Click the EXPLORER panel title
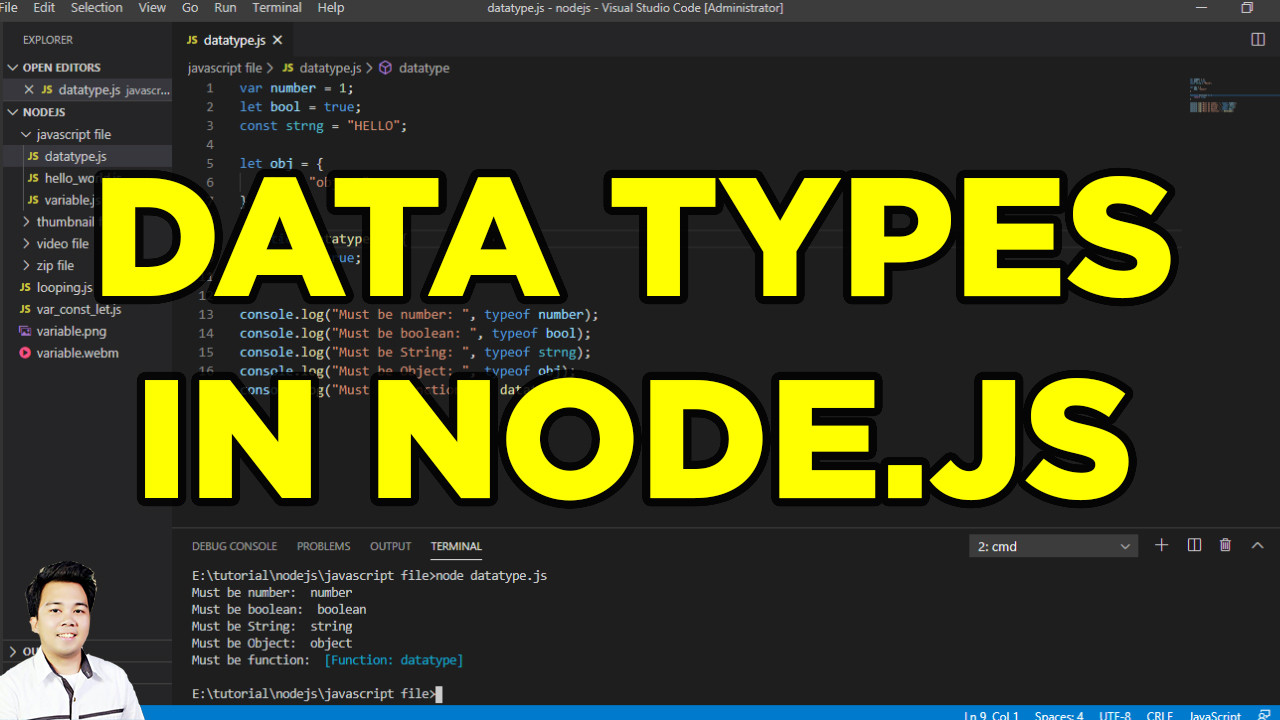 [48, 40]
